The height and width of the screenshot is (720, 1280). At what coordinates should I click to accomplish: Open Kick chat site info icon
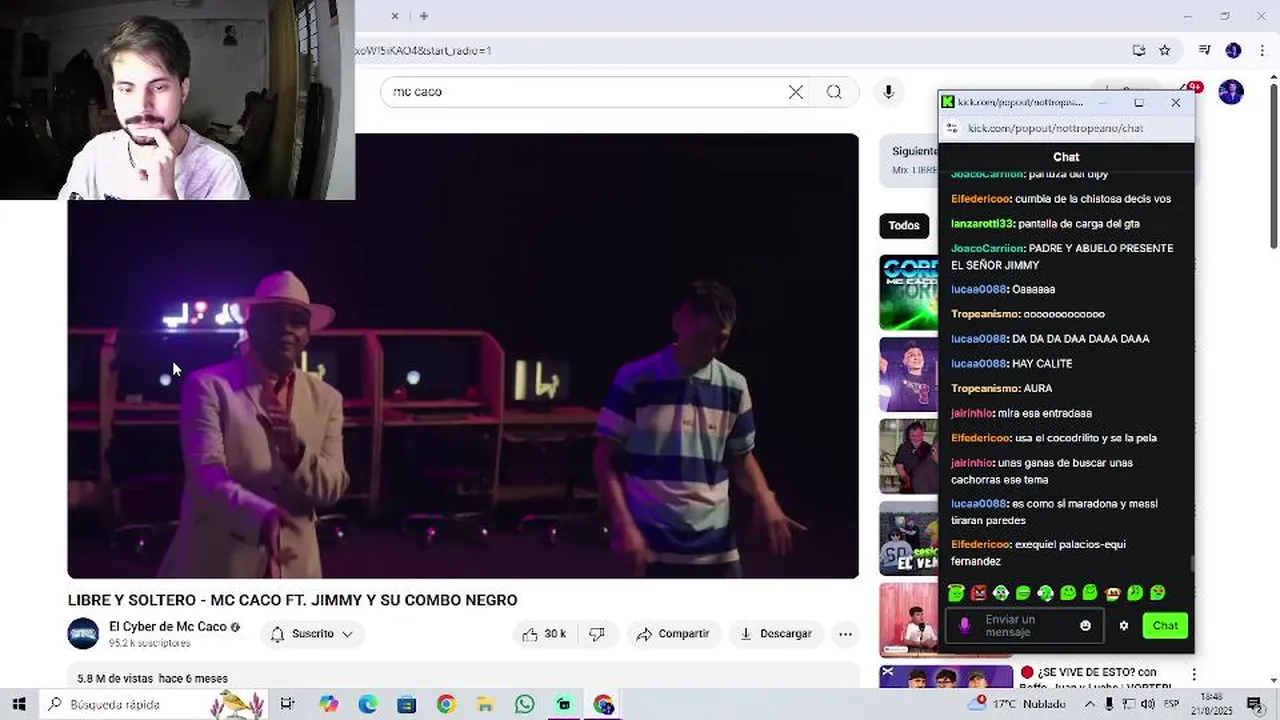point(953,128)
